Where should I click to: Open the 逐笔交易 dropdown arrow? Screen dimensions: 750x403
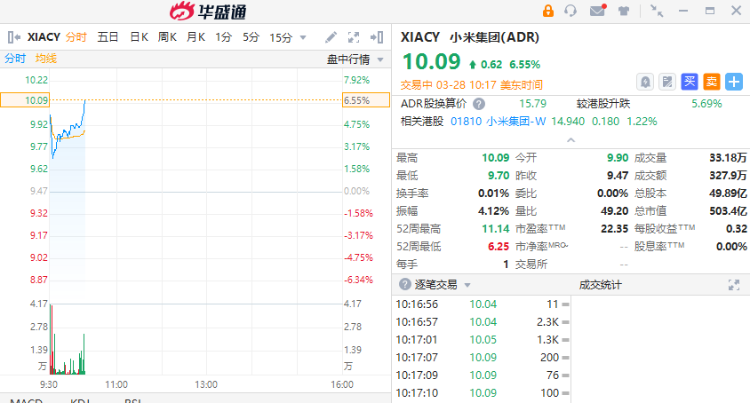point(467,285)
